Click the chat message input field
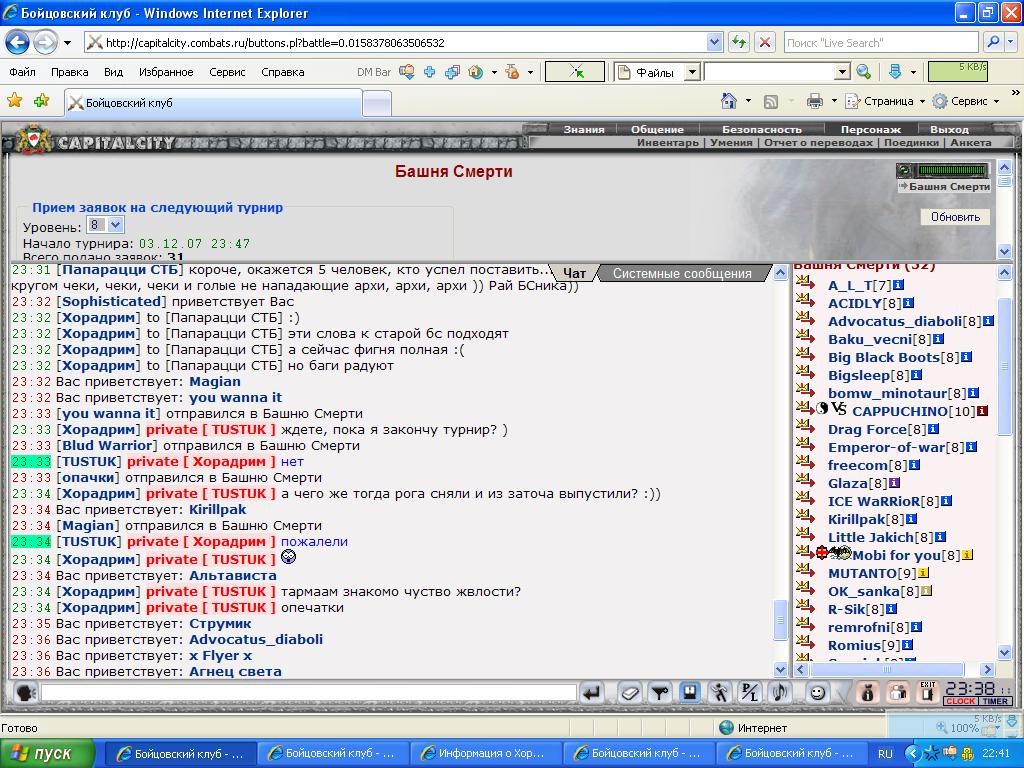 [308, 692]
